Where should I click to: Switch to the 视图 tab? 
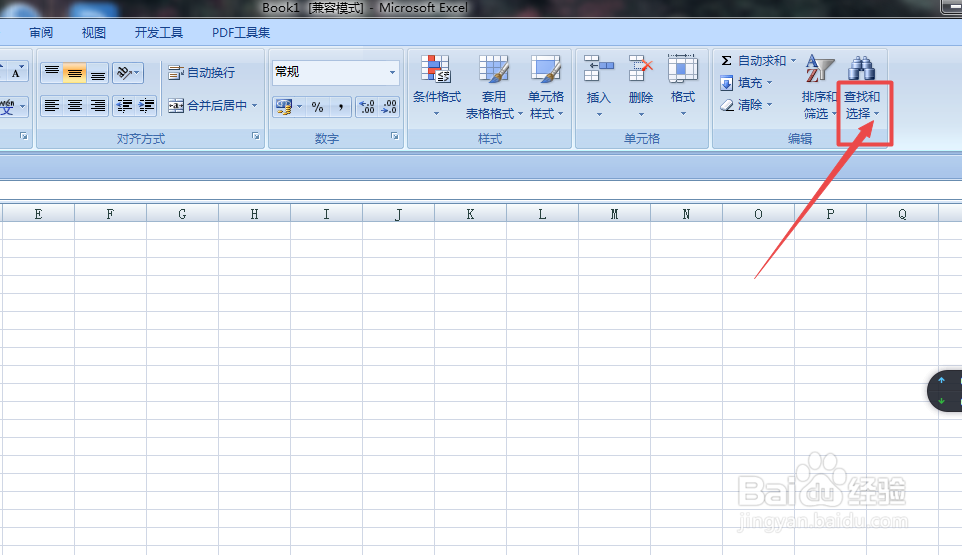tap(94, 33)
